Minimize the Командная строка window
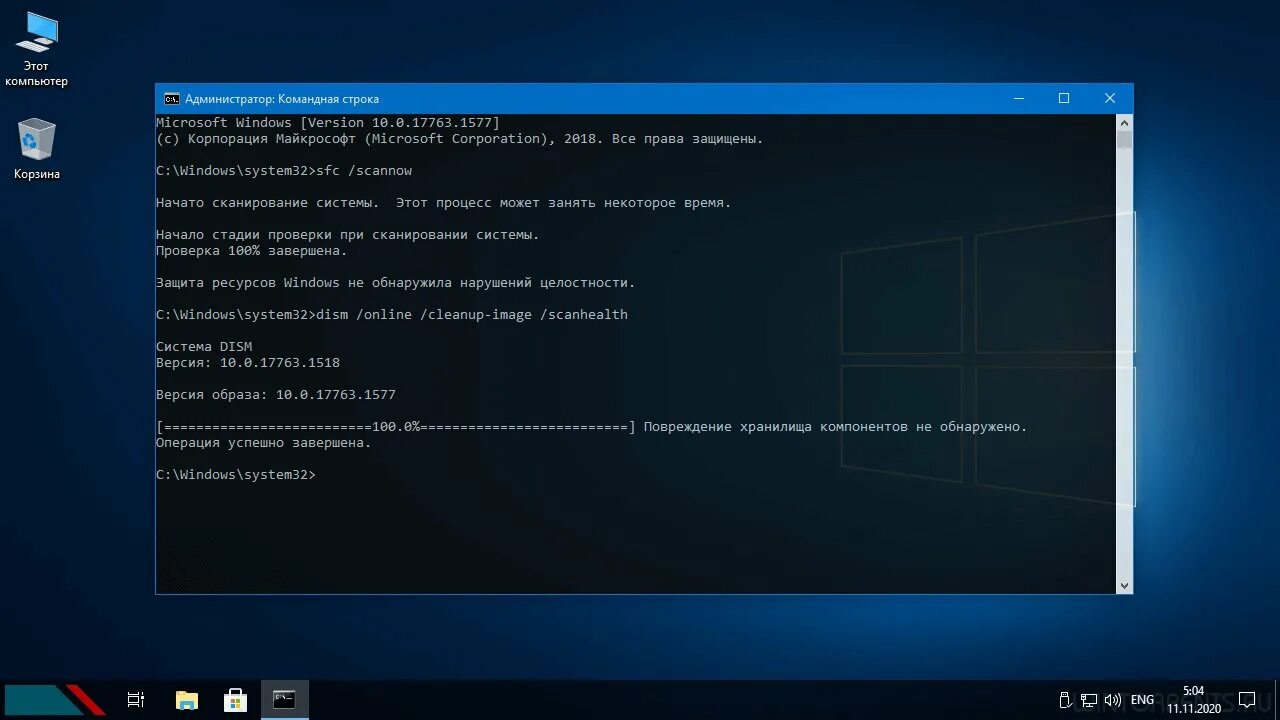 point(1019,98)
